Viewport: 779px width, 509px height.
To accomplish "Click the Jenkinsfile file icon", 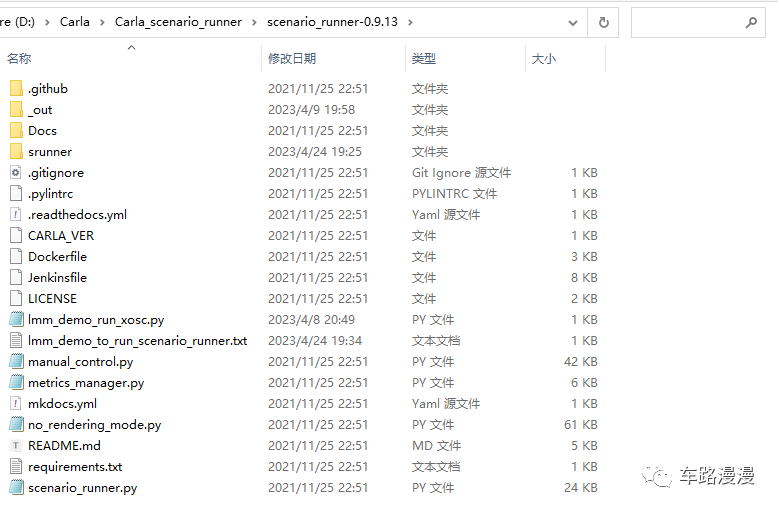I will [16, 278].
